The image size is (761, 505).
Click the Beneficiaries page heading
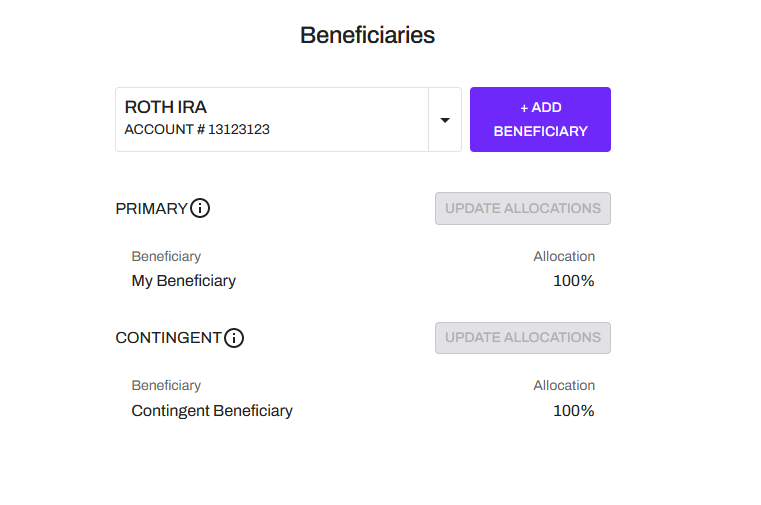pos(367,35)
